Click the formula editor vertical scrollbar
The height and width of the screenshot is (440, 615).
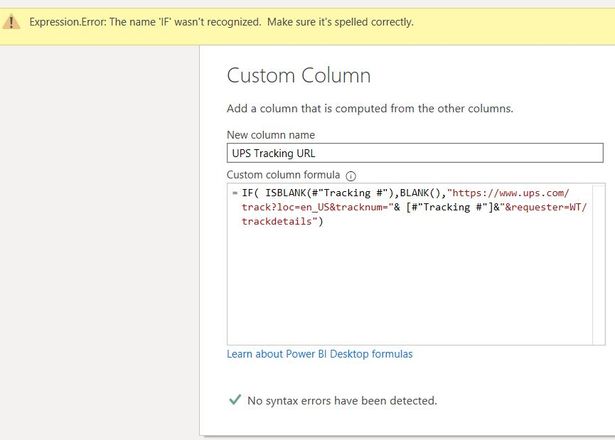(599, 264)
